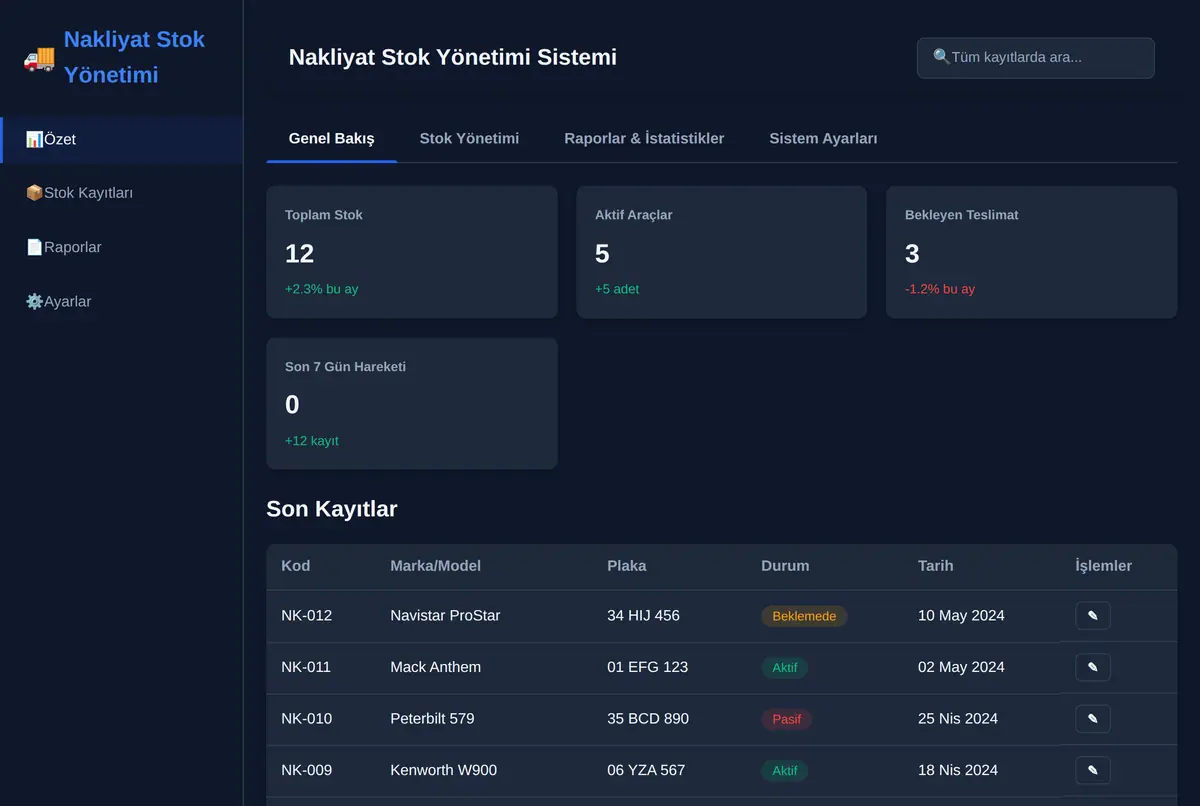Click the +5 adet text
This screenshot has height=806, width=1200.
pyautogui.click(x=617, y=289)
